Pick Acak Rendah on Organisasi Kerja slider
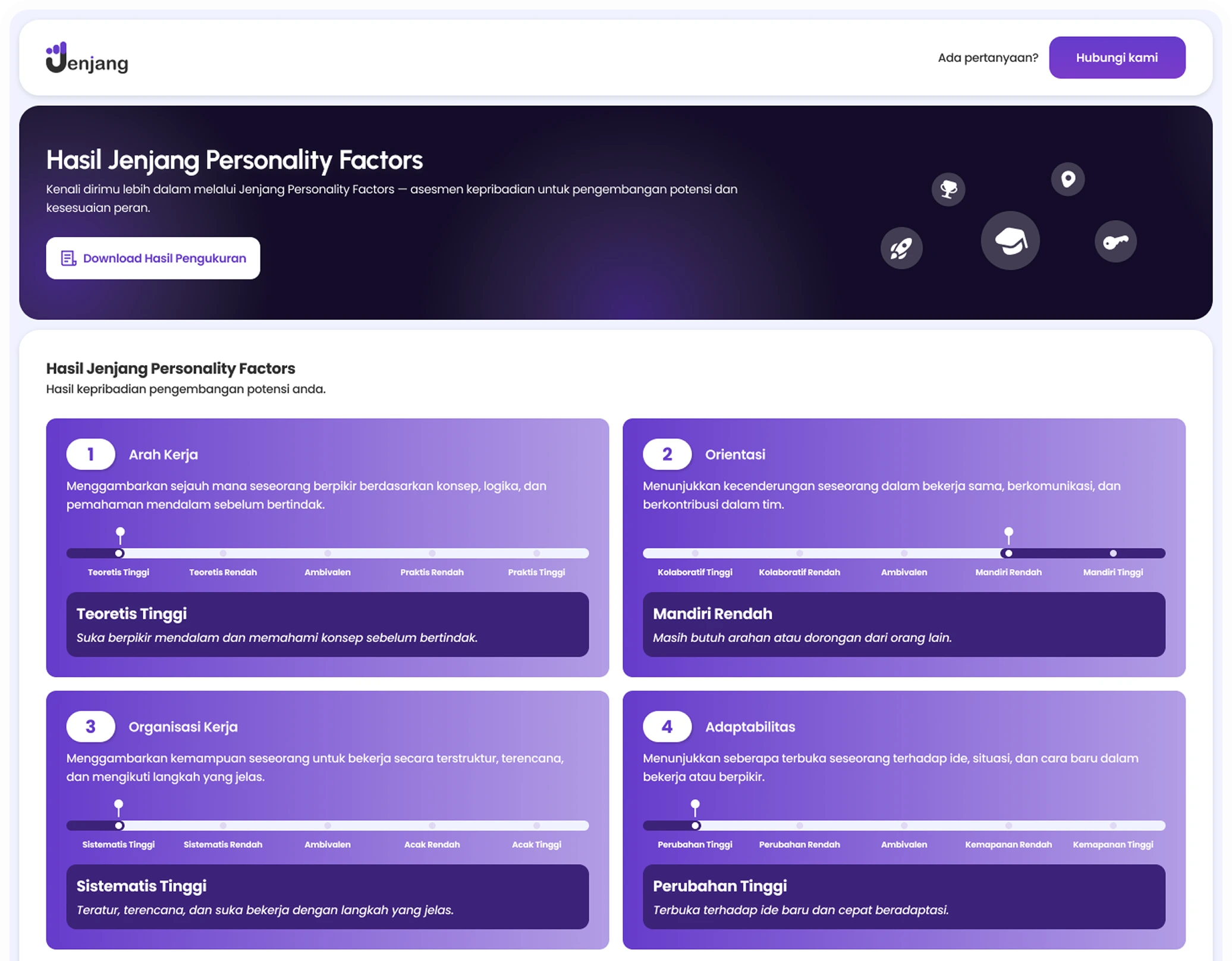 [x=432, y=825]
